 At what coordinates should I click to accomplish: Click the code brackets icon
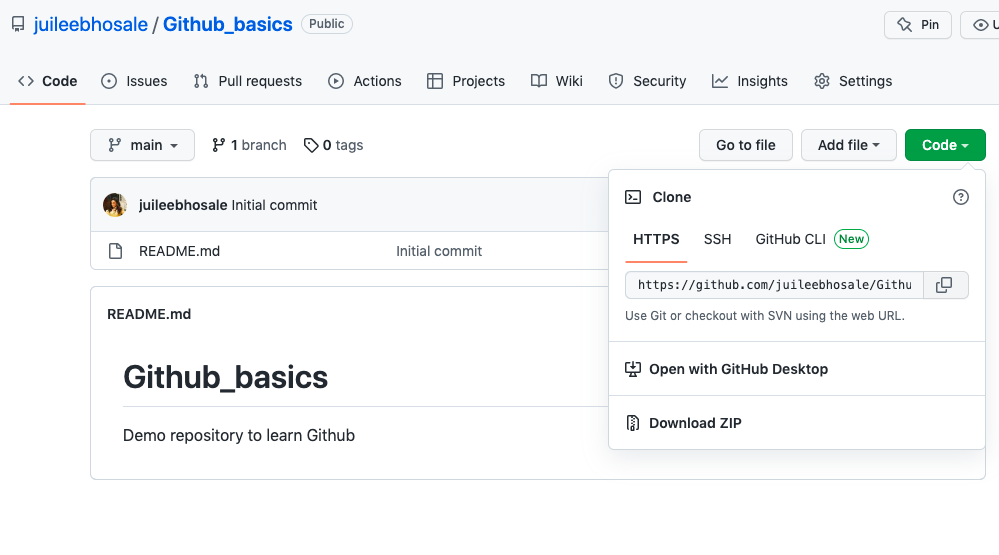pos(25,81)
